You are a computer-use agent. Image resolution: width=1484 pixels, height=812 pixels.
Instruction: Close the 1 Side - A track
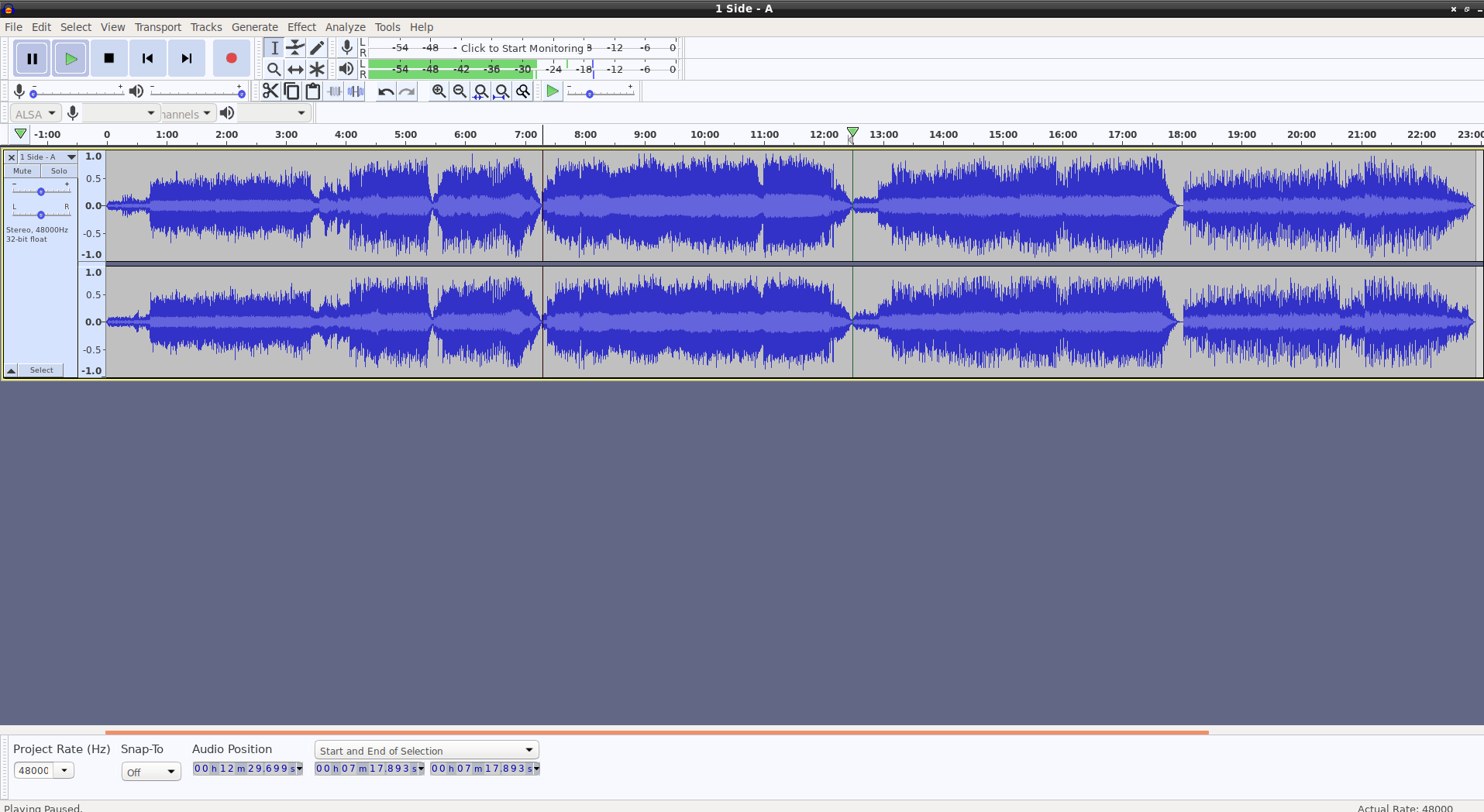click(12, 157)
